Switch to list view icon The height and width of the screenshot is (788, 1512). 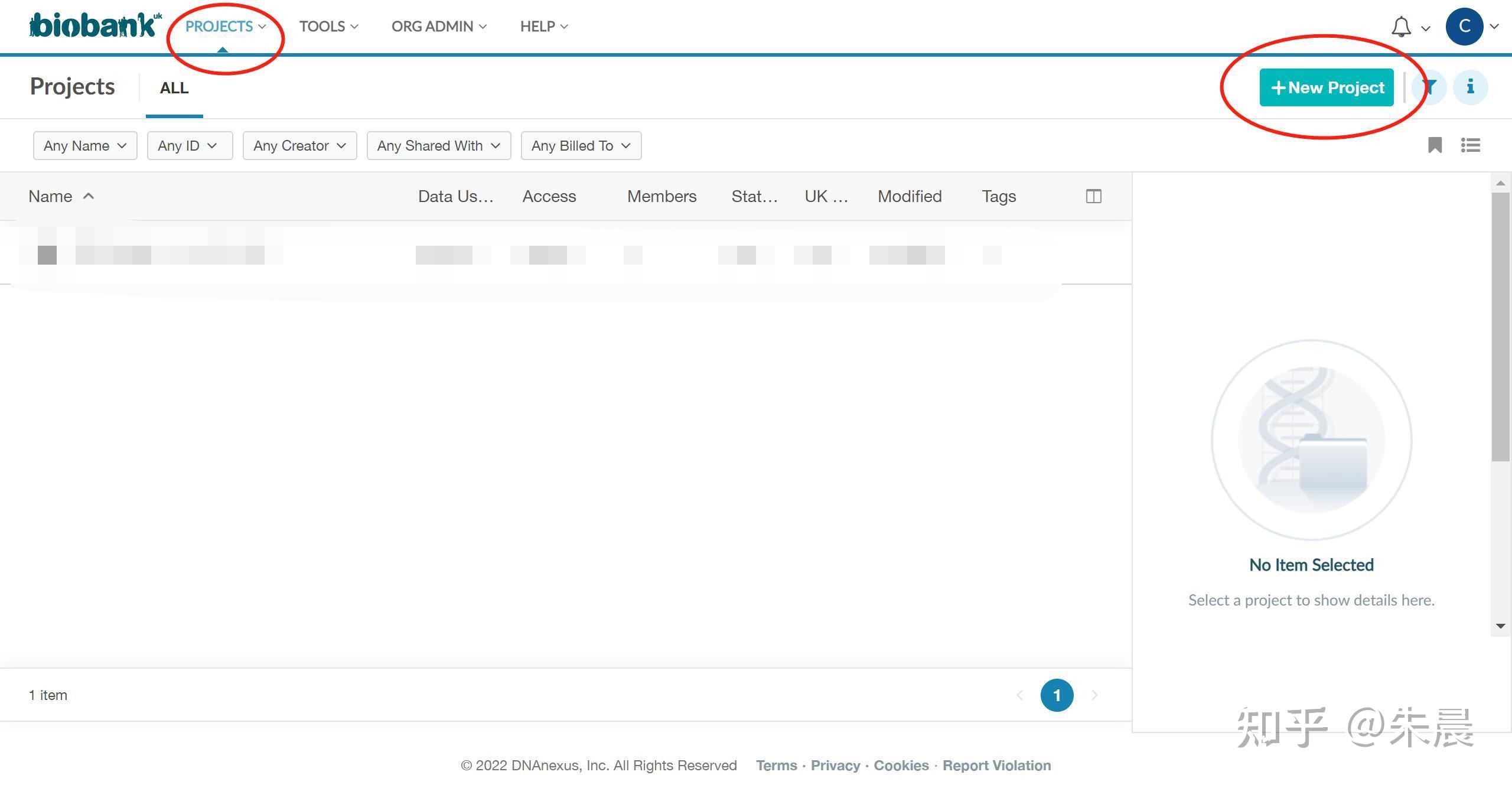pyautogui.click(x=1470, y=145)
